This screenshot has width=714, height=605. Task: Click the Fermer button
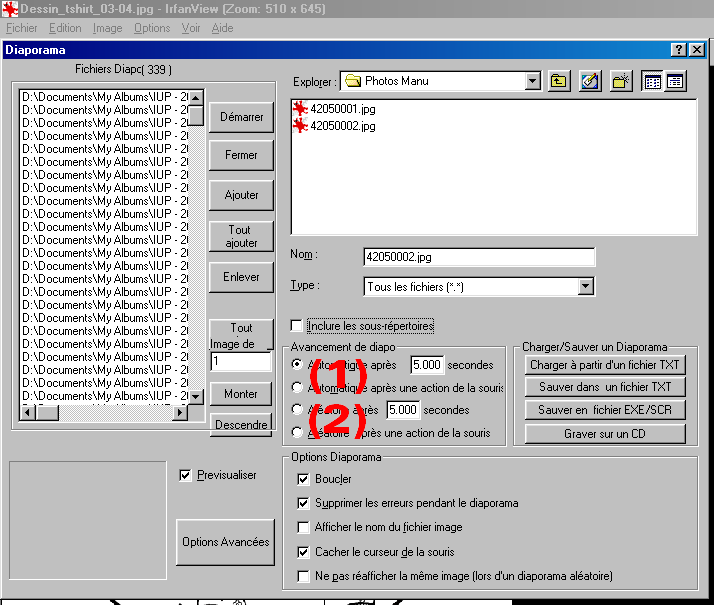(x=241, y=155)
